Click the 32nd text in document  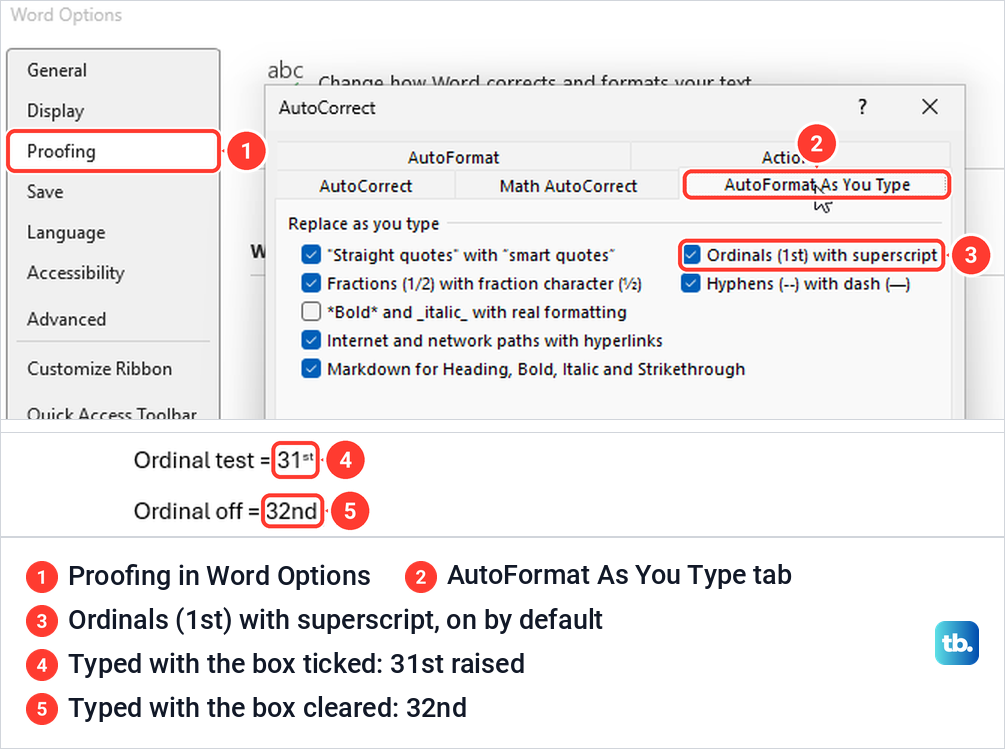pos(292,511)
